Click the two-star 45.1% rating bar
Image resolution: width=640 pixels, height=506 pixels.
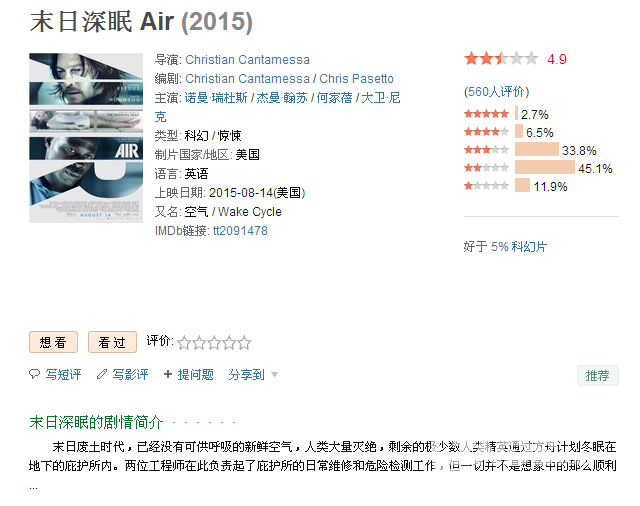(x=546, y=168)
